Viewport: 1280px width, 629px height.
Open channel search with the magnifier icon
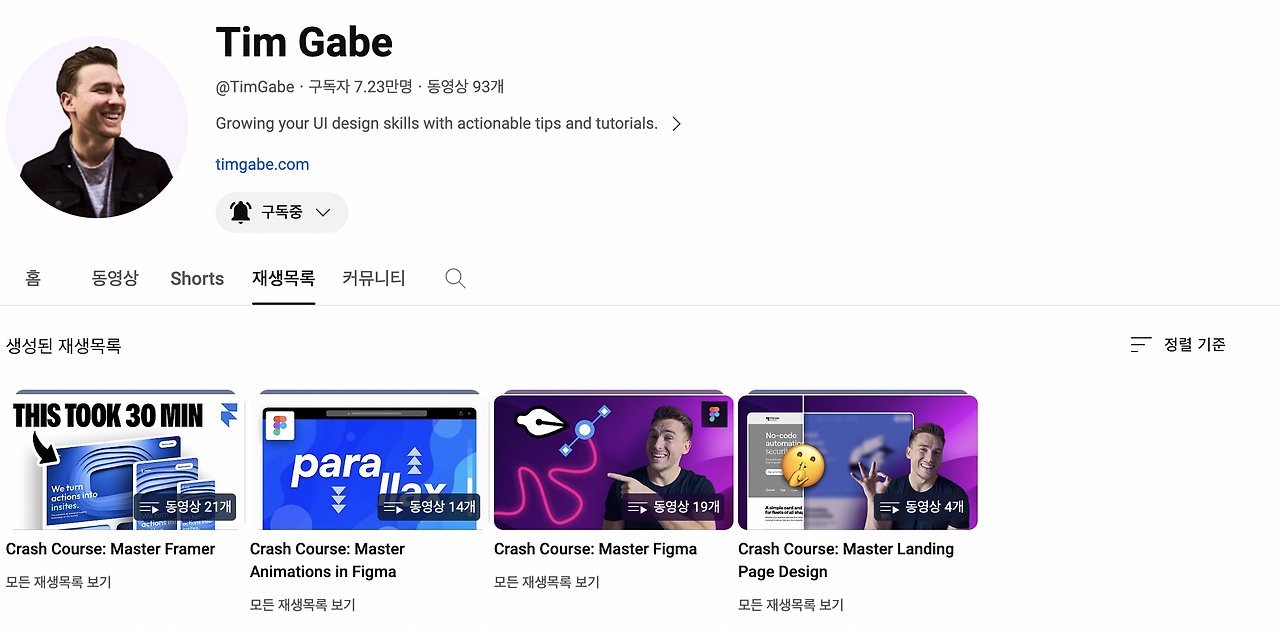click(x=455, y=278)
